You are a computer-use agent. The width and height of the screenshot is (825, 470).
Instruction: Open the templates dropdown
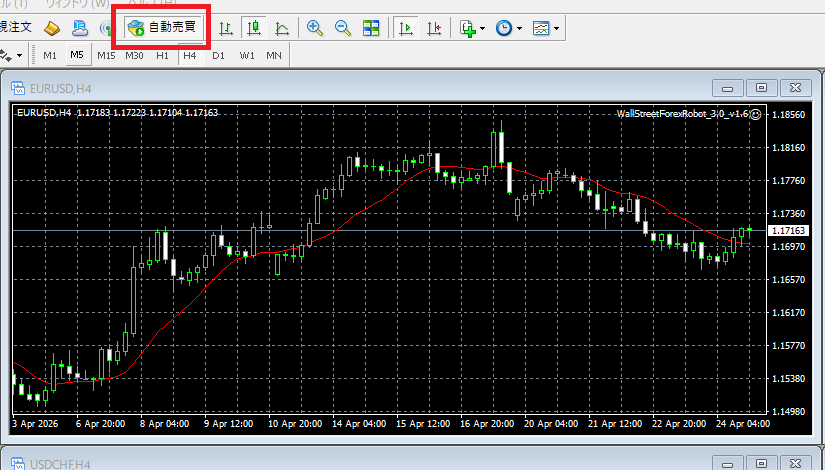click(545, 29)
